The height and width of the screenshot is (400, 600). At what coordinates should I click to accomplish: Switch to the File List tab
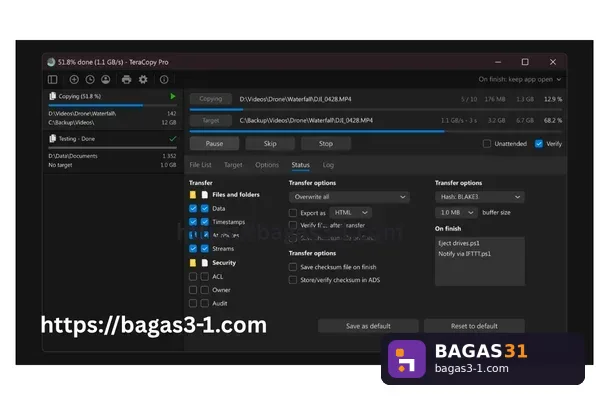(x=200, y=165)
